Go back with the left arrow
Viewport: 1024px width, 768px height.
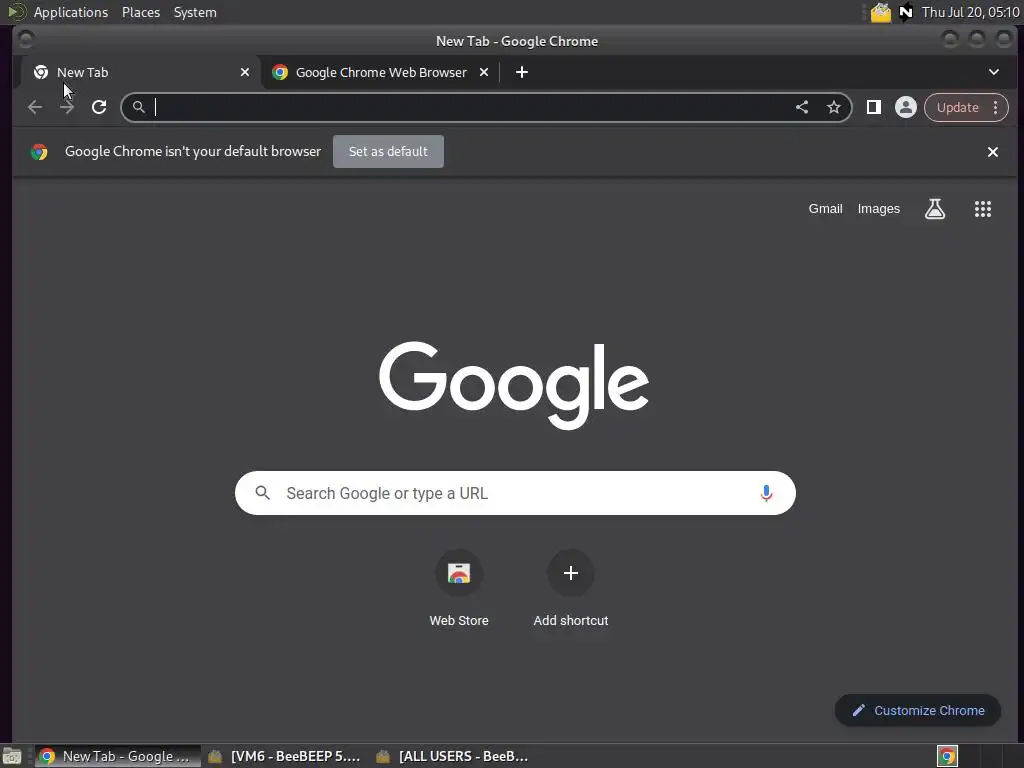point(35,107)
